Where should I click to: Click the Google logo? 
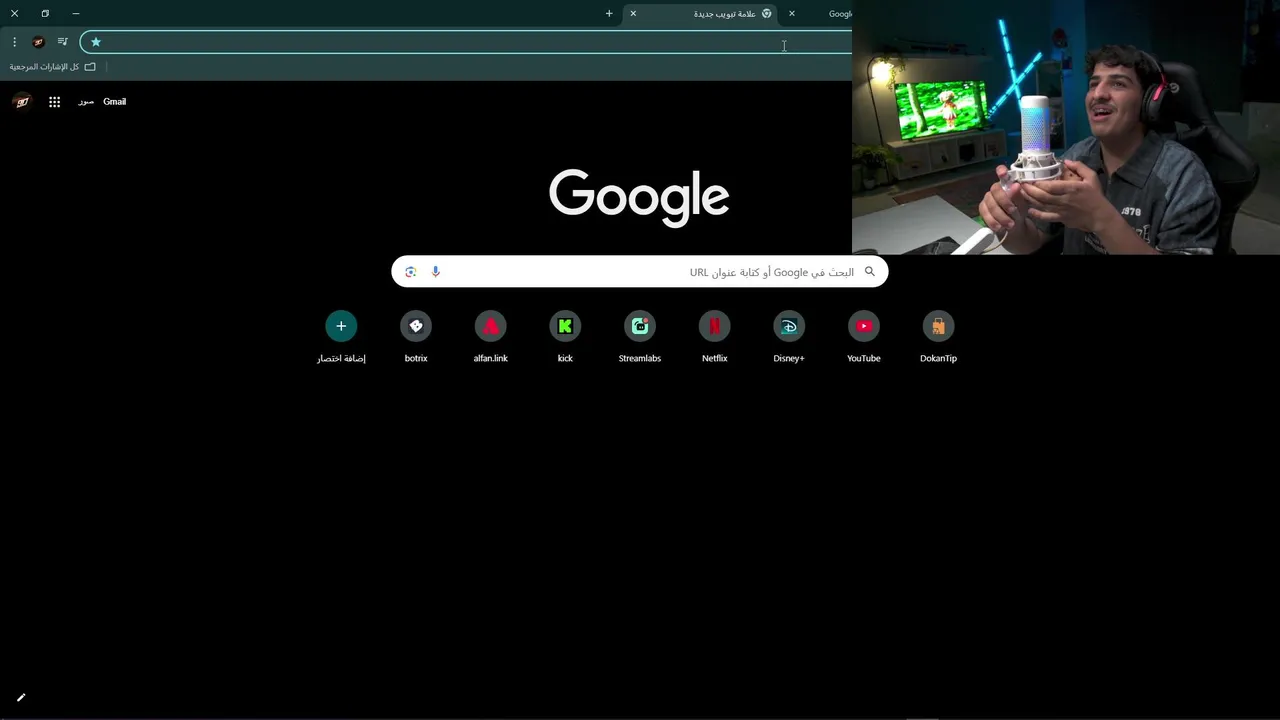coord(639,197)
